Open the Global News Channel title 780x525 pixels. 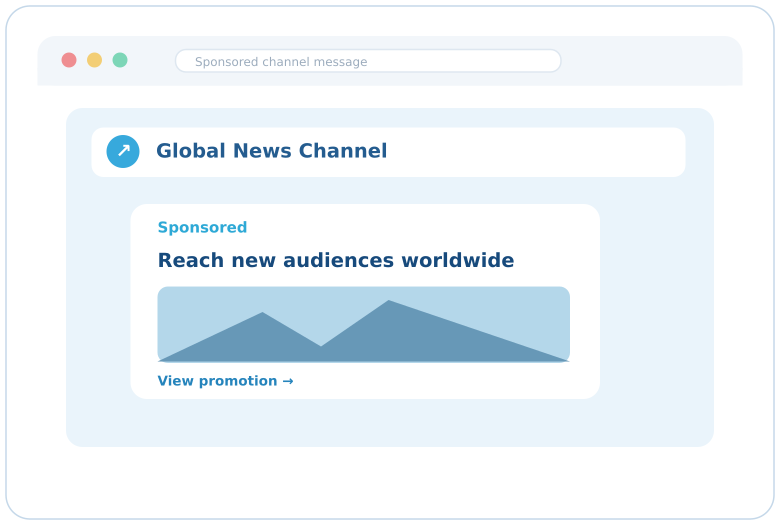pos(272,151)
